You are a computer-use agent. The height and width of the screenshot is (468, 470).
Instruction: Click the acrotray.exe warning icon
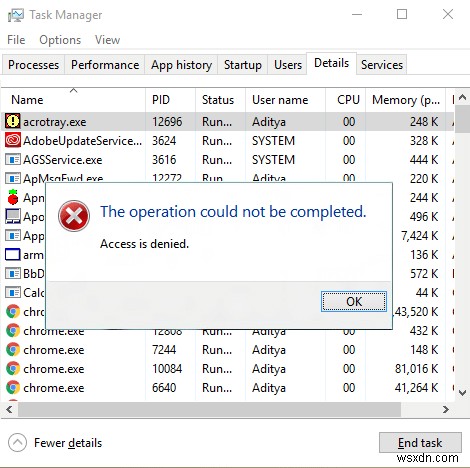pos(13,121)
